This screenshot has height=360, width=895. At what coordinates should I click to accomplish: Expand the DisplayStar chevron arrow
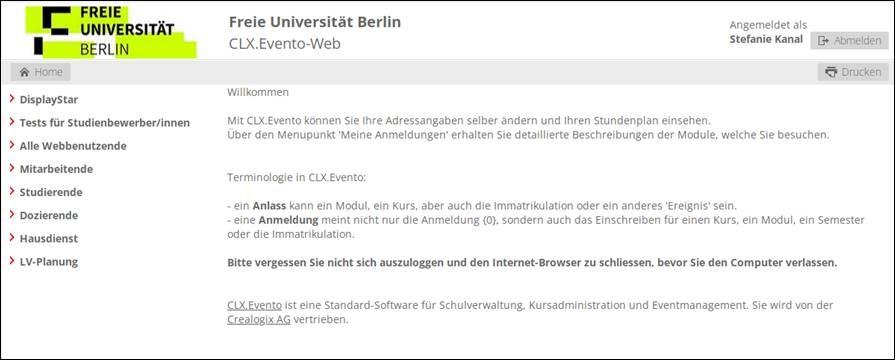coord(12,99)
